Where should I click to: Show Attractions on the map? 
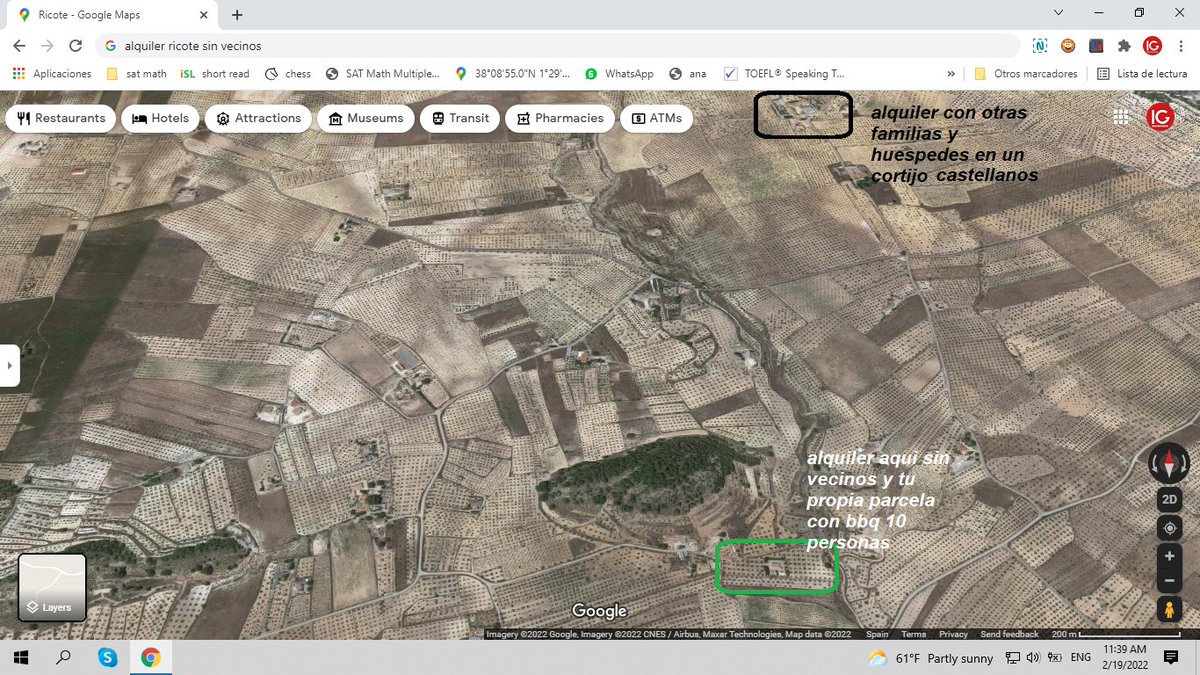(x=258, y=118)
